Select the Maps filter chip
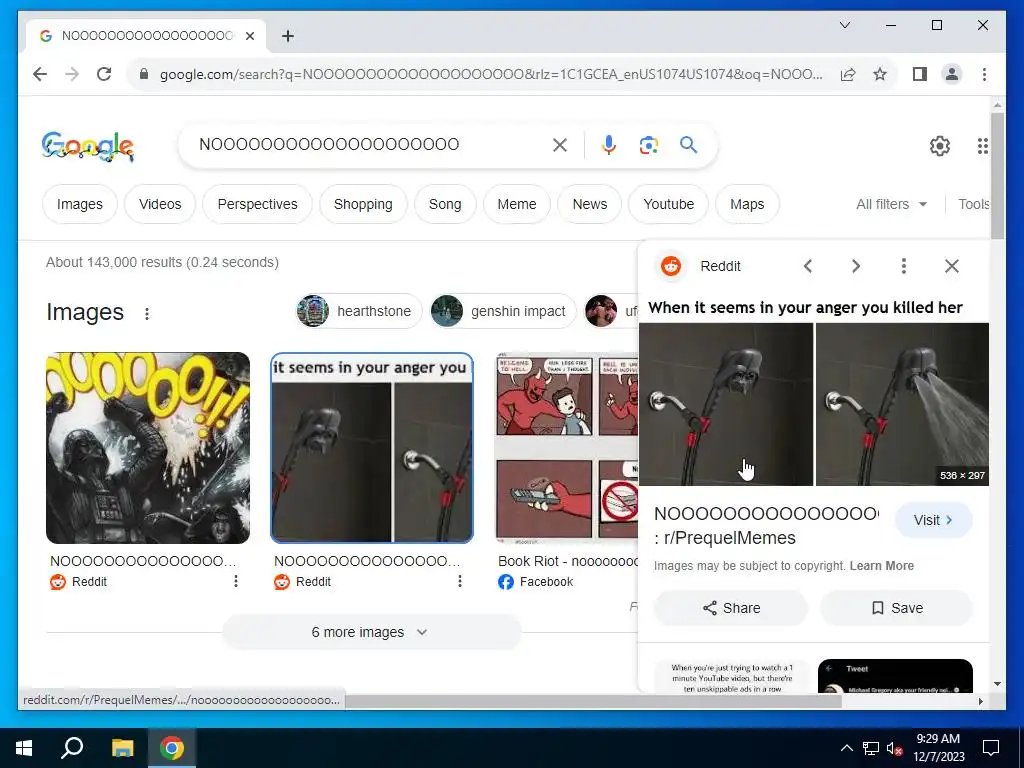1024x768 pixels. click(x=747, y=204)
